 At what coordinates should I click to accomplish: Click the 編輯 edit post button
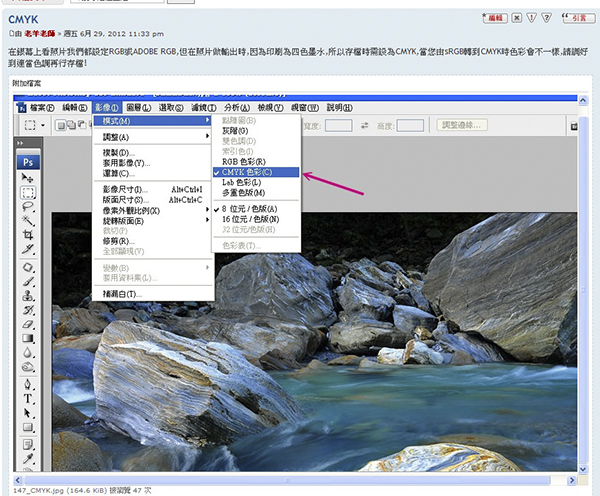494,18
